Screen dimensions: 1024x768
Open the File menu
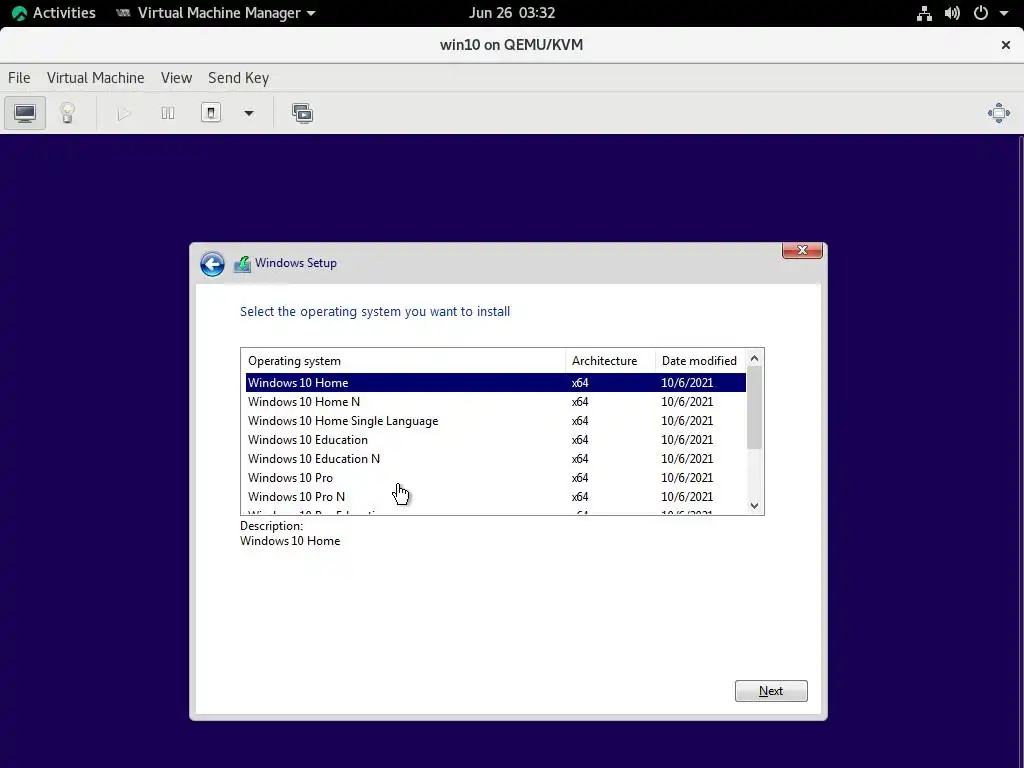[19, 78]
